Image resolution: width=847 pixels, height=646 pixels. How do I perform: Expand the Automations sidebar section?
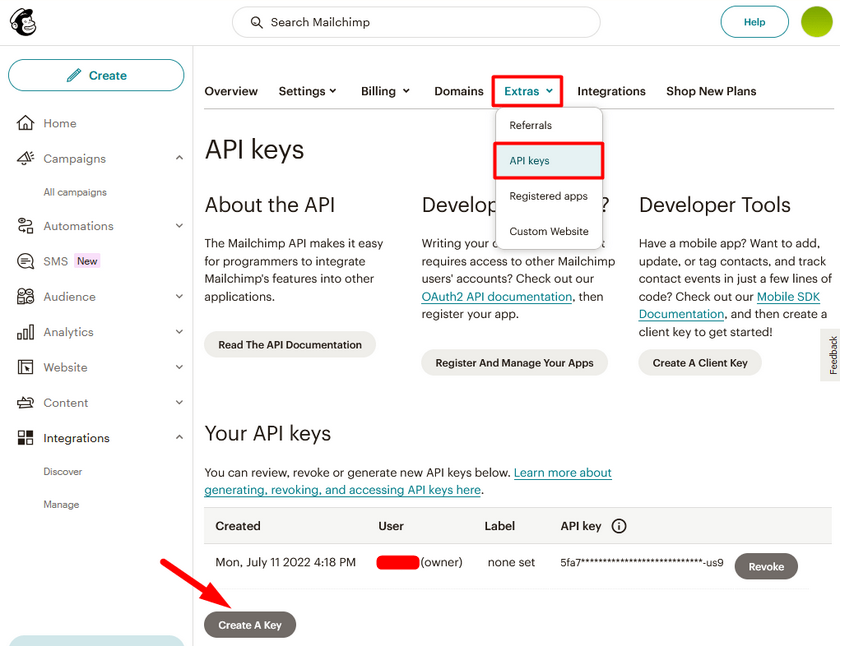(x=179, y=226)
